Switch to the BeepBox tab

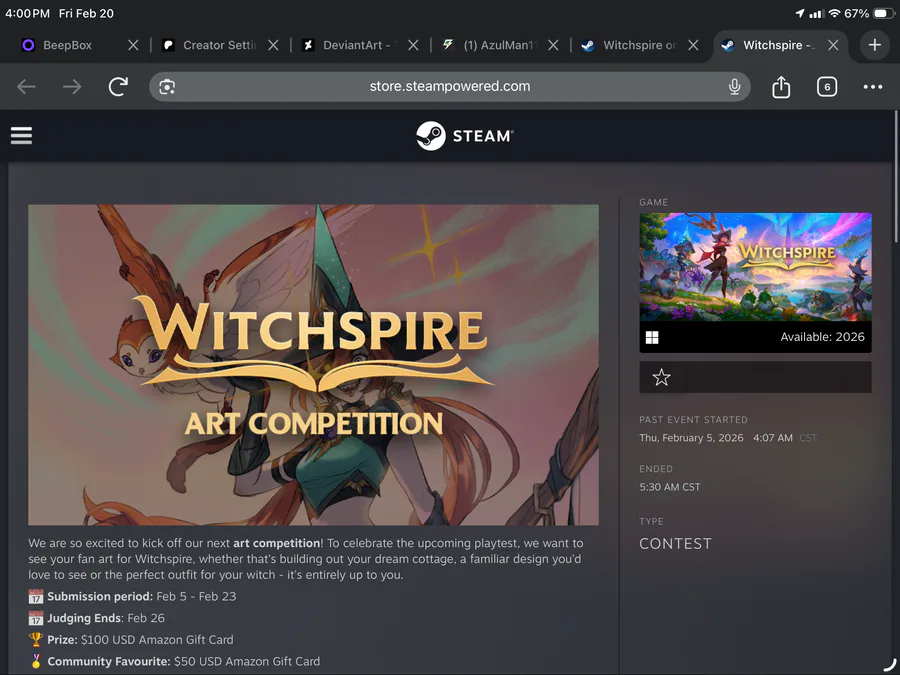[67, 45]
